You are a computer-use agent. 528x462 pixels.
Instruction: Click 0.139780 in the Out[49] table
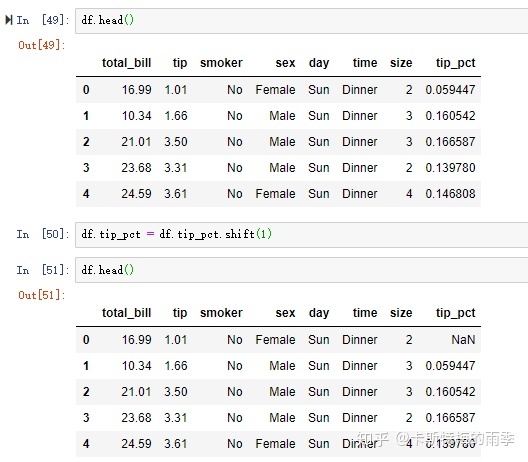pyautogui.click(x=450, y=168)
